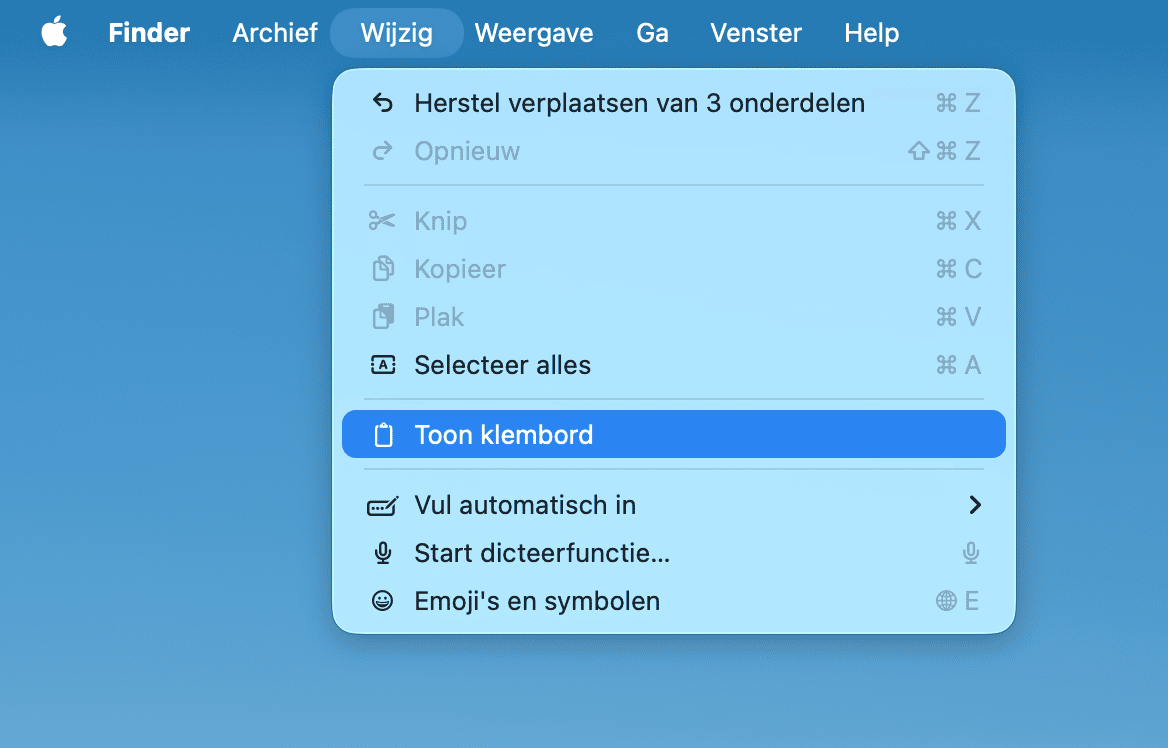Open the Venster menu
The height and width of the screenshot is (748, 1168).
(x=756, y=33)
